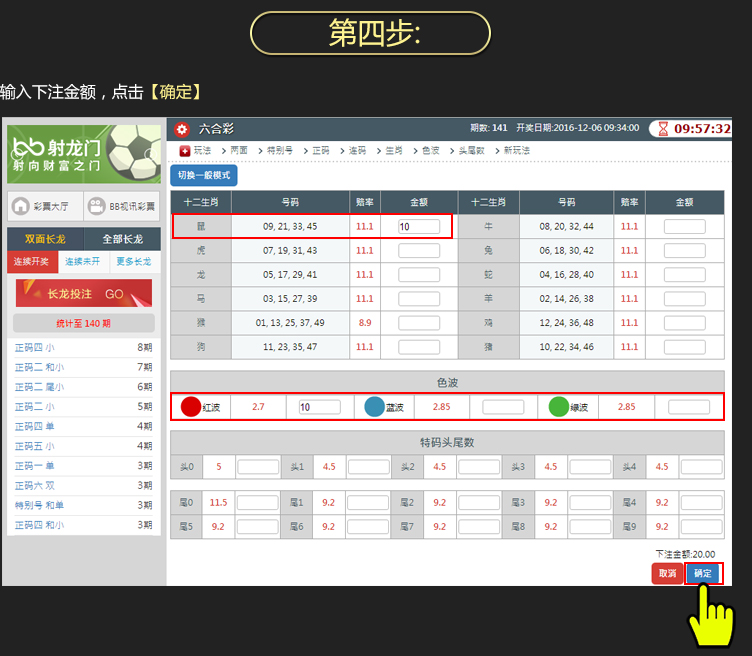Open 彩票大厅 via the house icon
Viewport: 752px width, 656px height.
(x=21, y=206)
